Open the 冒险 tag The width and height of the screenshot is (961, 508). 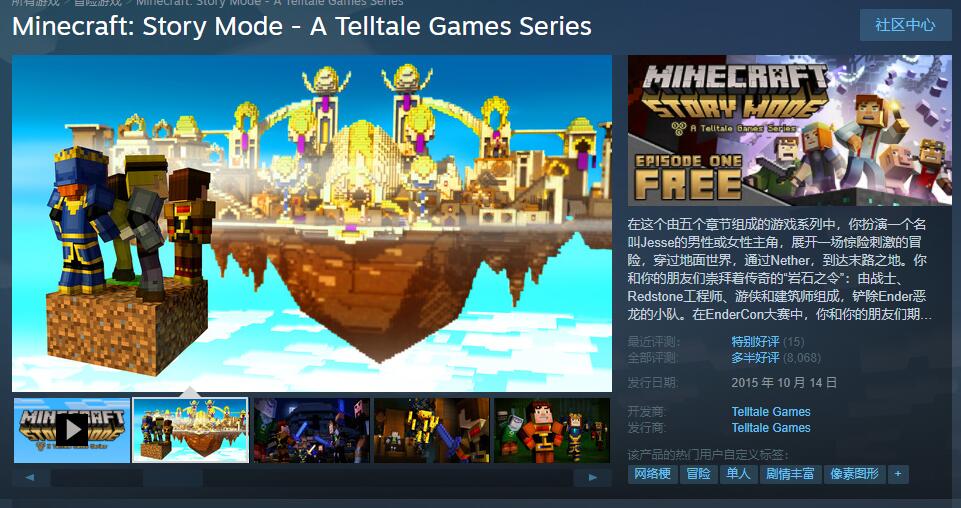(698, 474)
